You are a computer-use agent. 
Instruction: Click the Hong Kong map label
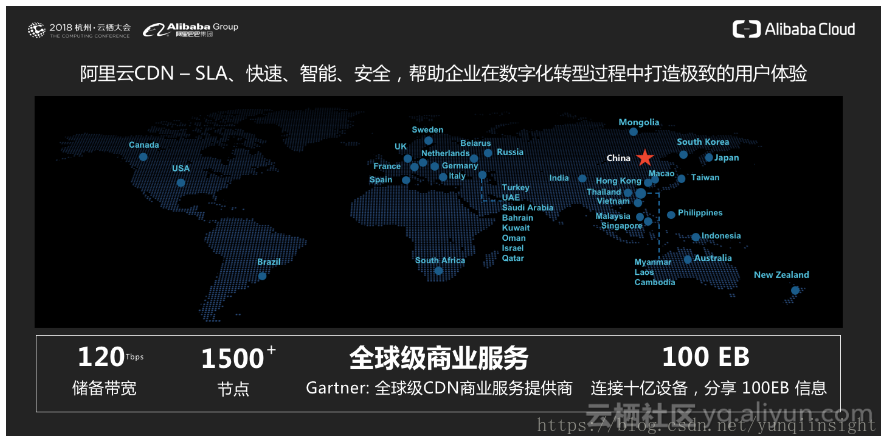click(x=618, y=181)
